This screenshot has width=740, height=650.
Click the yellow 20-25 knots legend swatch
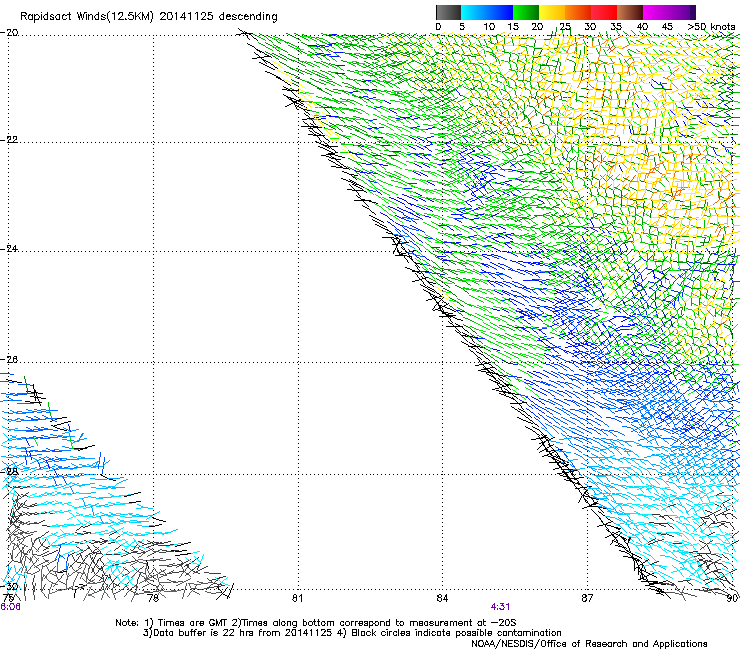point(552,12)
